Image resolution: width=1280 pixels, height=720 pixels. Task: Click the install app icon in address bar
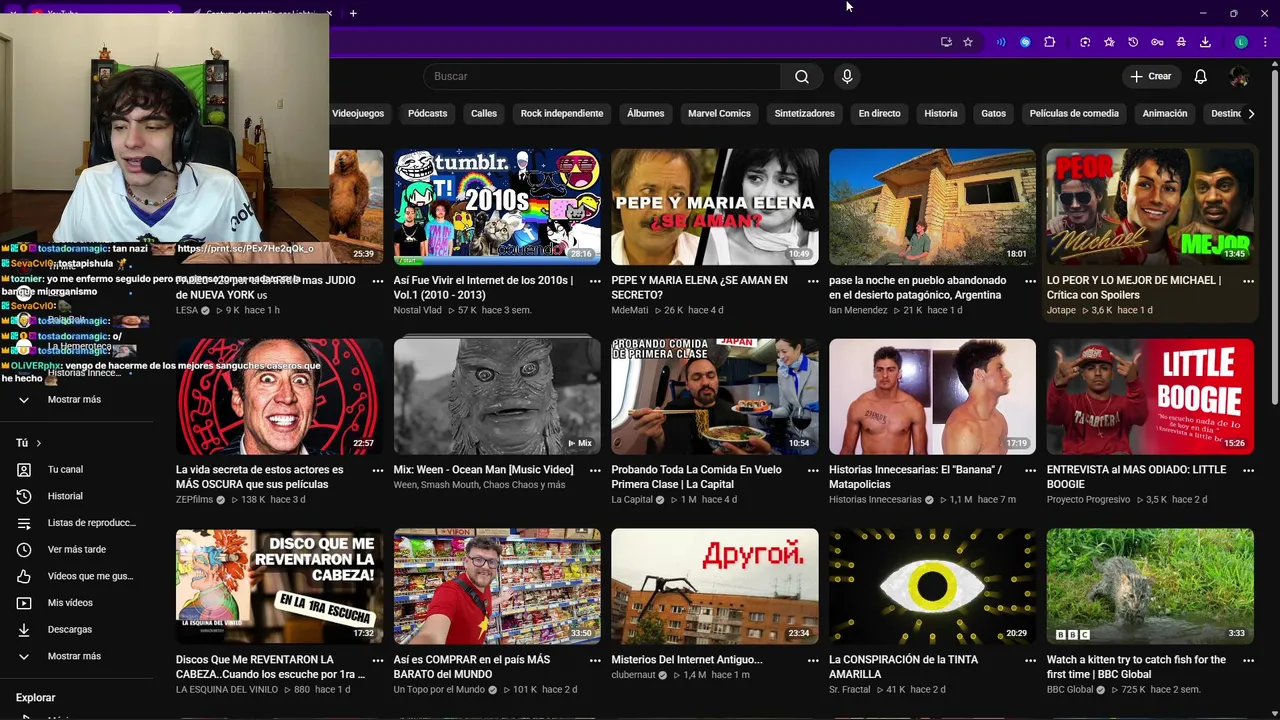coord(946,42)
